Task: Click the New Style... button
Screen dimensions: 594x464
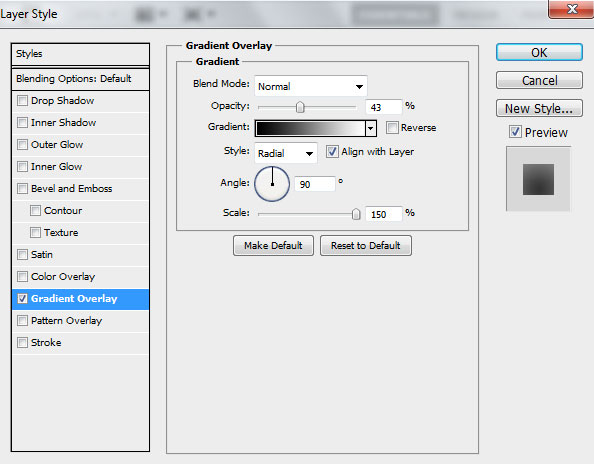Action: pyautogui.click(x=539, y=108)
